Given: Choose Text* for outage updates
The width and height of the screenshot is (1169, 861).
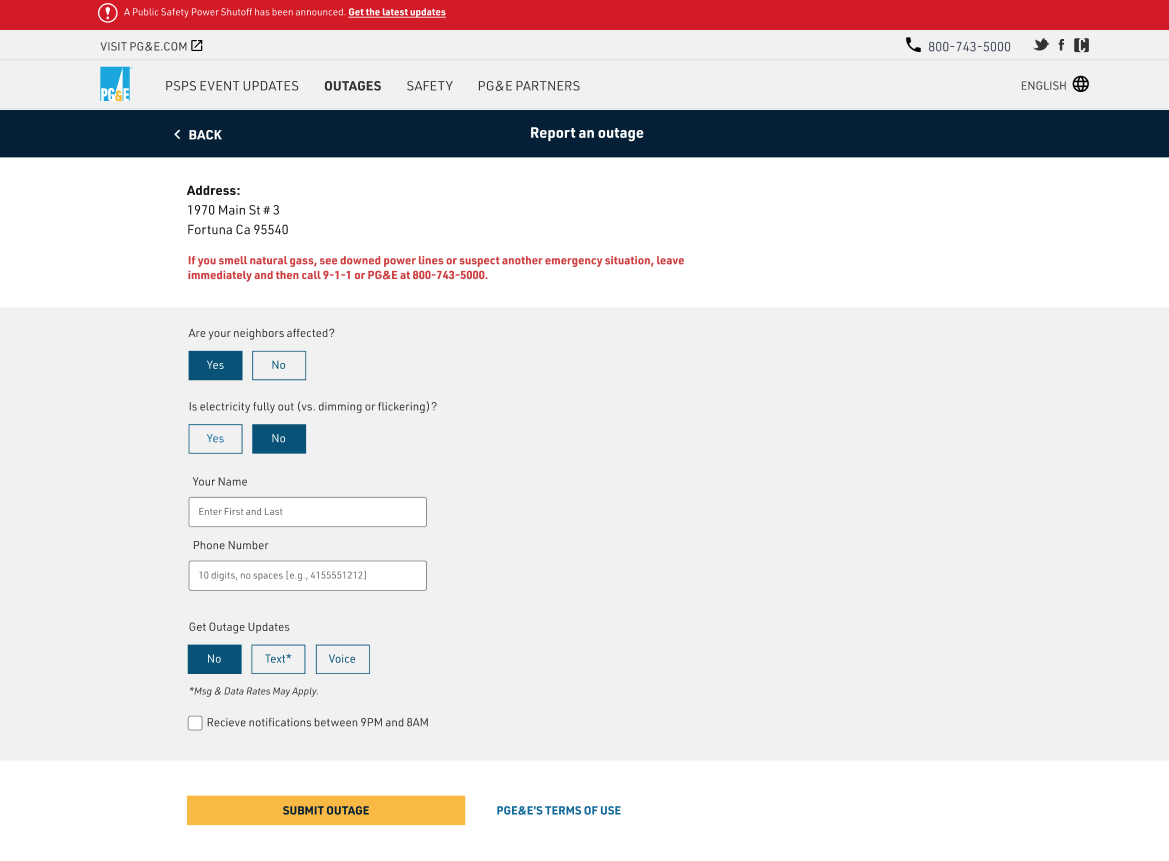Looking at the screenshot, I should tap(278, 659).
